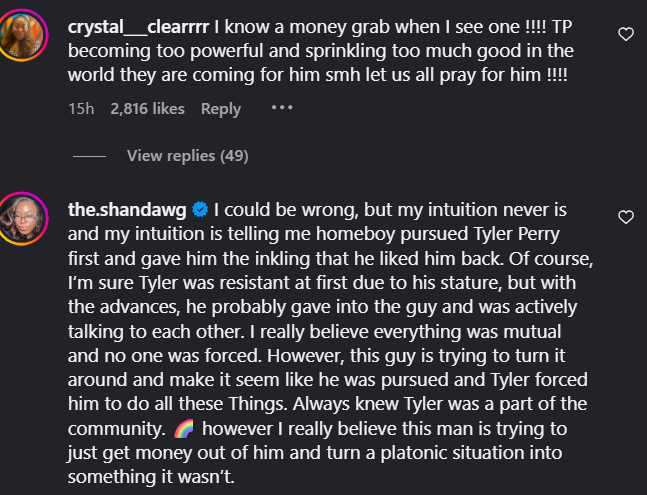Viewport: 647px width, 495px height.
Task: Show the 2,816 likes list
Action: [x=147, y=109]
